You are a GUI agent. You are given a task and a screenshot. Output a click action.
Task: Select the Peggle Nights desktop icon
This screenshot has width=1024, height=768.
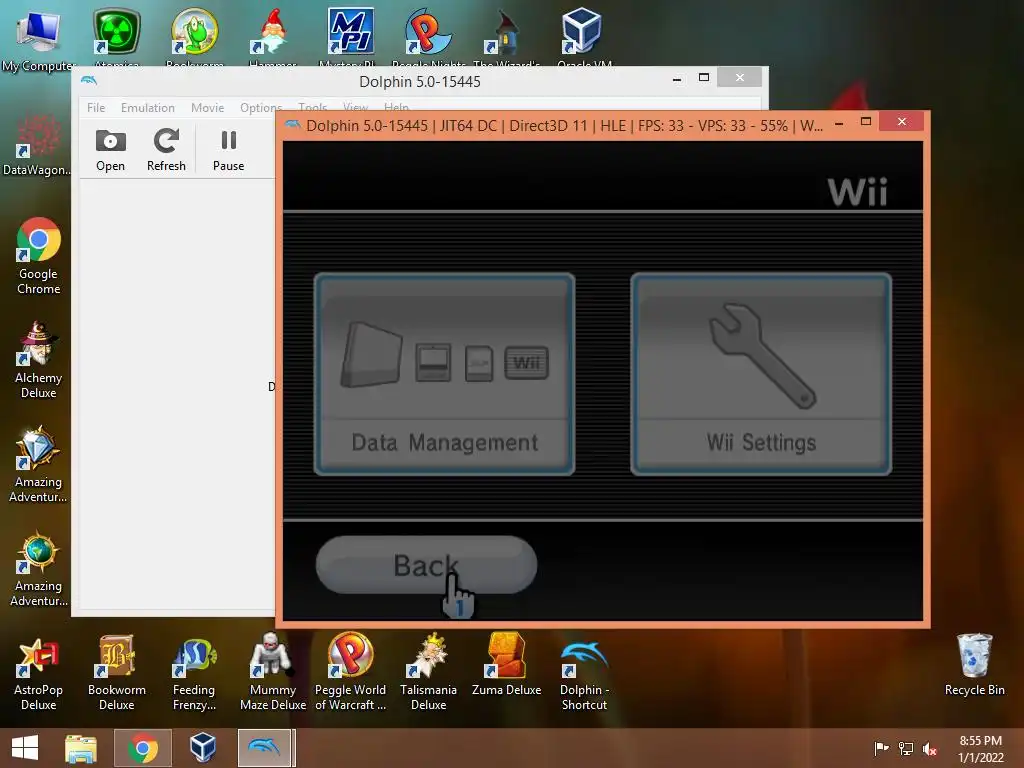(428, 37)
